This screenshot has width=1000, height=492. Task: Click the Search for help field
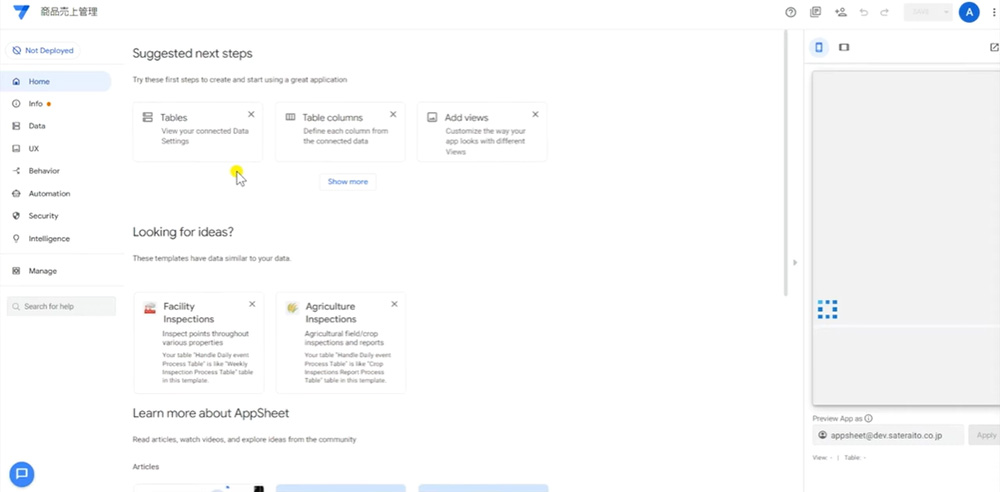coord(61,306)
